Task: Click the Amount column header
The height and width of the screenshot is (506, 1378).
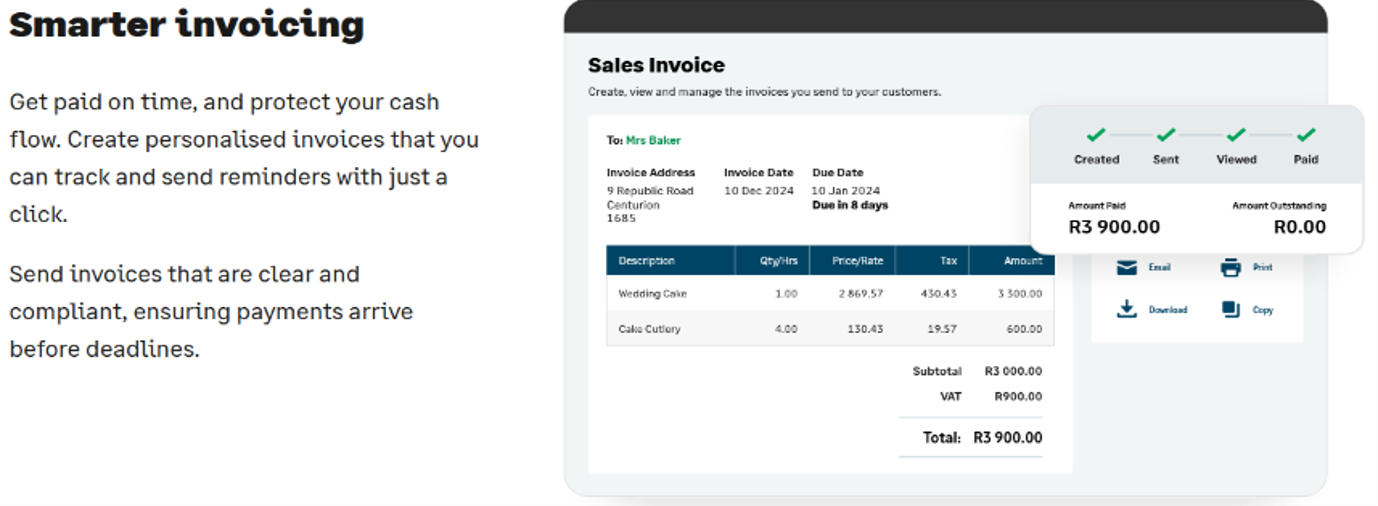Action: [x=1011, y=261]
